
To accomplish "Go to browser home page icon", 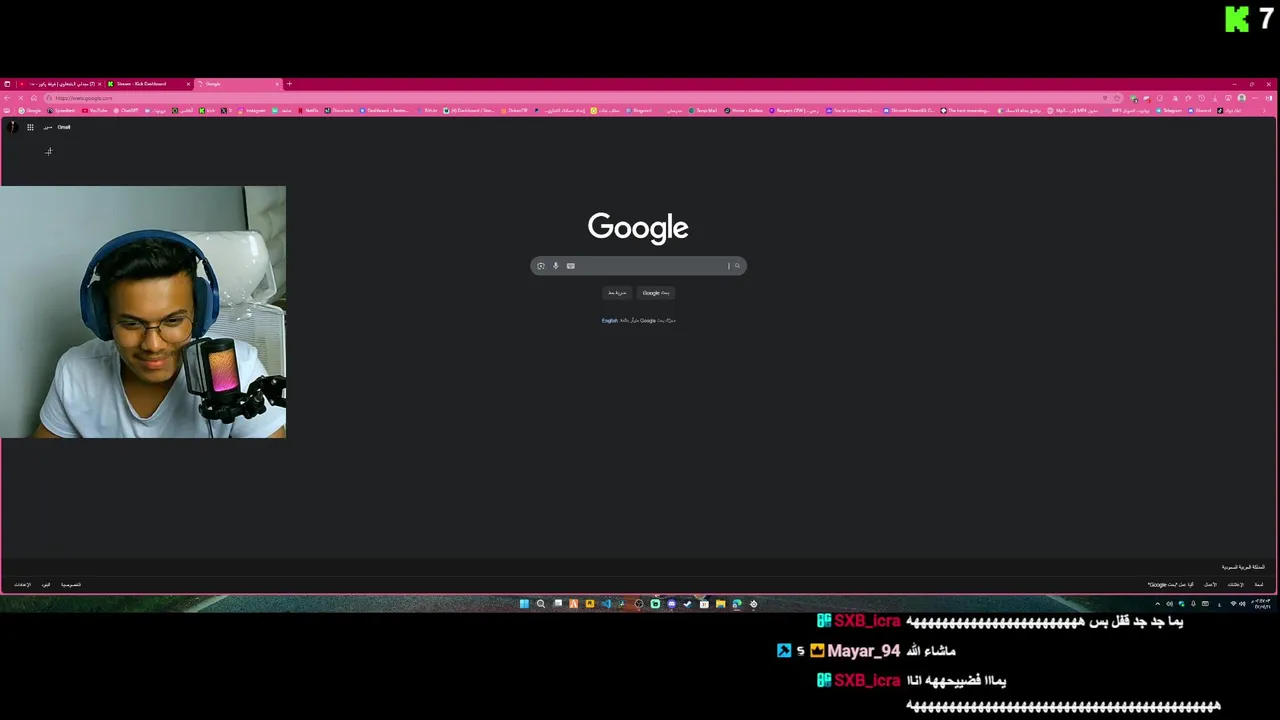I will pyautogui.click(x=34, y=98).
